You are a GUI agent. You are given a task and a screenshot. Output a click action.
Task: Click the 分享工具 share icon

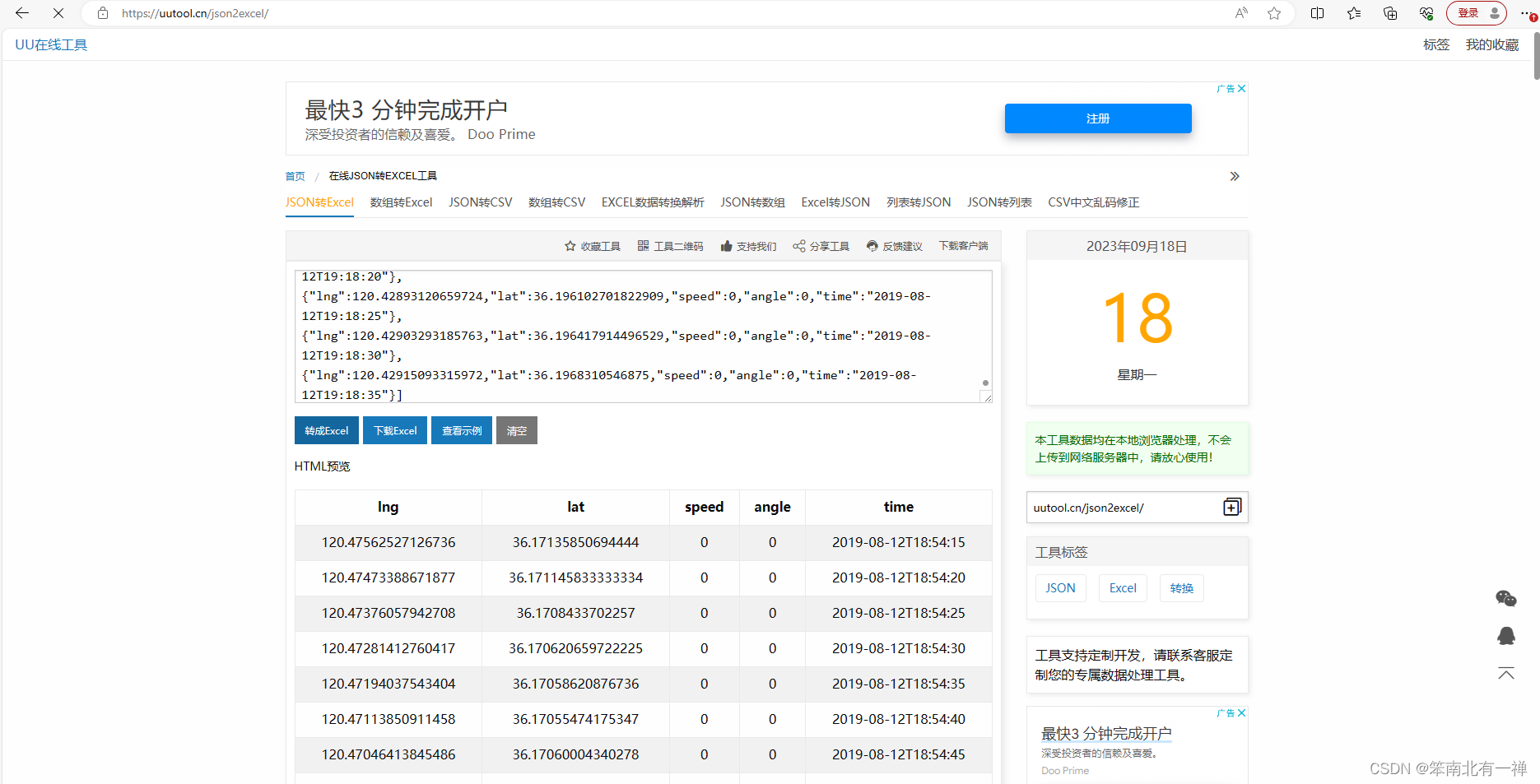pyautogui.click(x=798, y=246)
